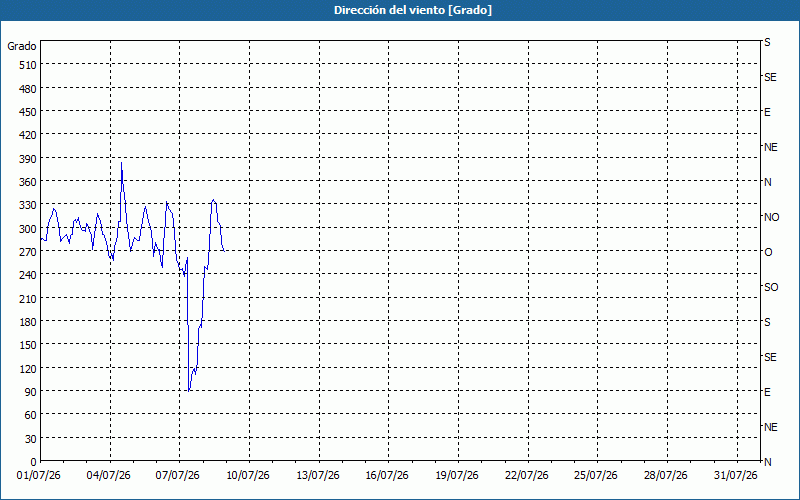800x500 pixels.
Task: Click the last data point of the blue line
Action: tap(224, 251)
